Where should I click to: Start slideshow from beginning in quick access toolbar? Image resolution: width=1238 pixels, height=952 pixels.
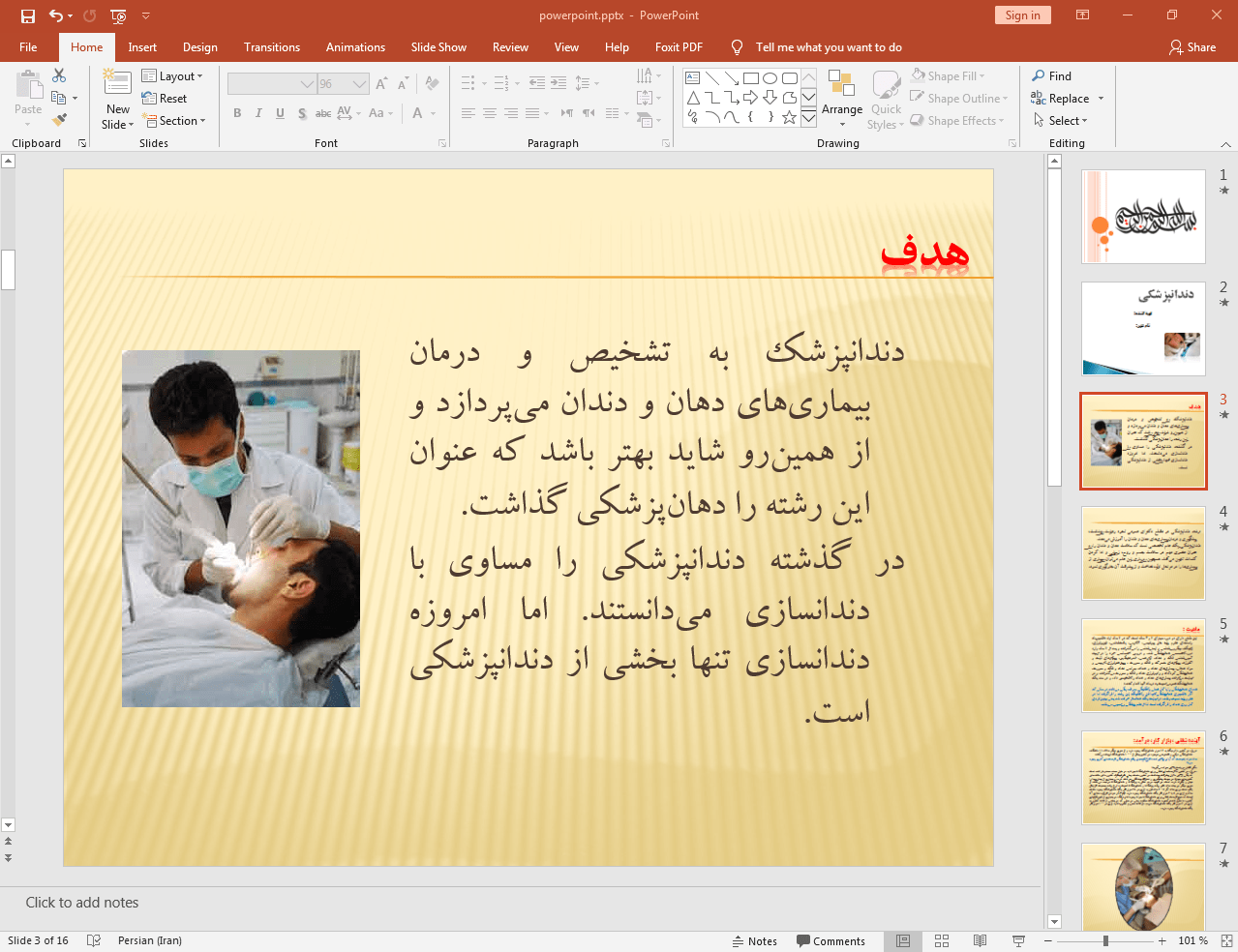[x=118, y=15]
